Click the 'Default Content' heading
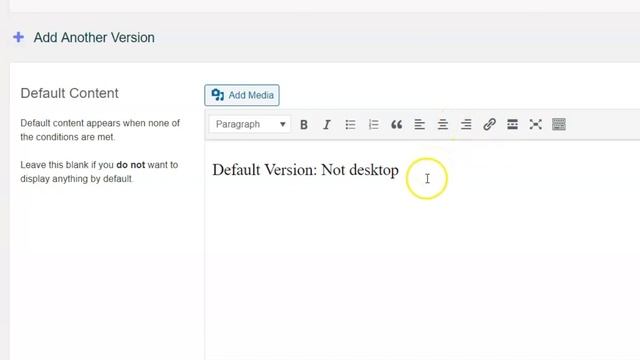640x360 pixels. (69, 93)
